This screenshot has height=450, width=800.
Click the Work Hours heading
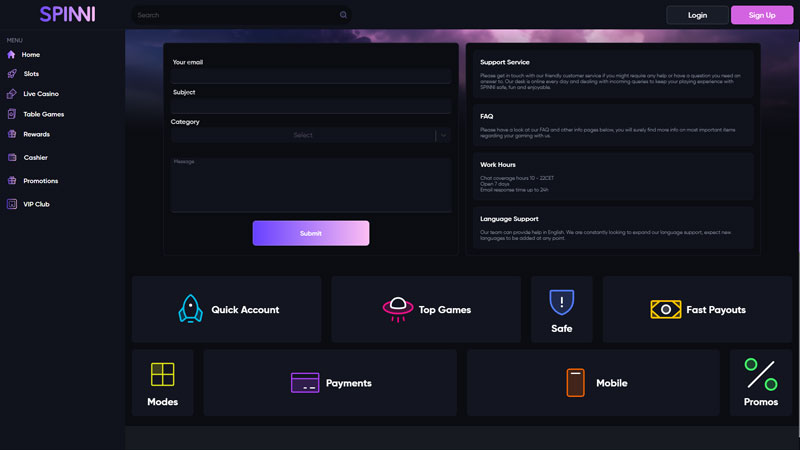click(x=497, y=165)
